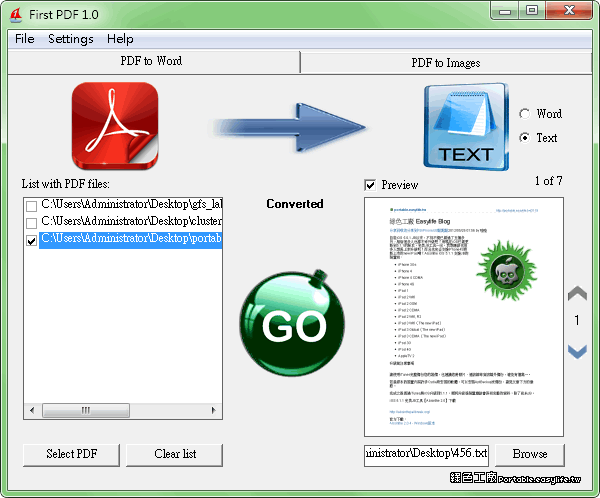Image resolution: width=600 pixels, height=498 pixels.
Task: Click the blue TEXT notepad icon
Action: (466, 127)
